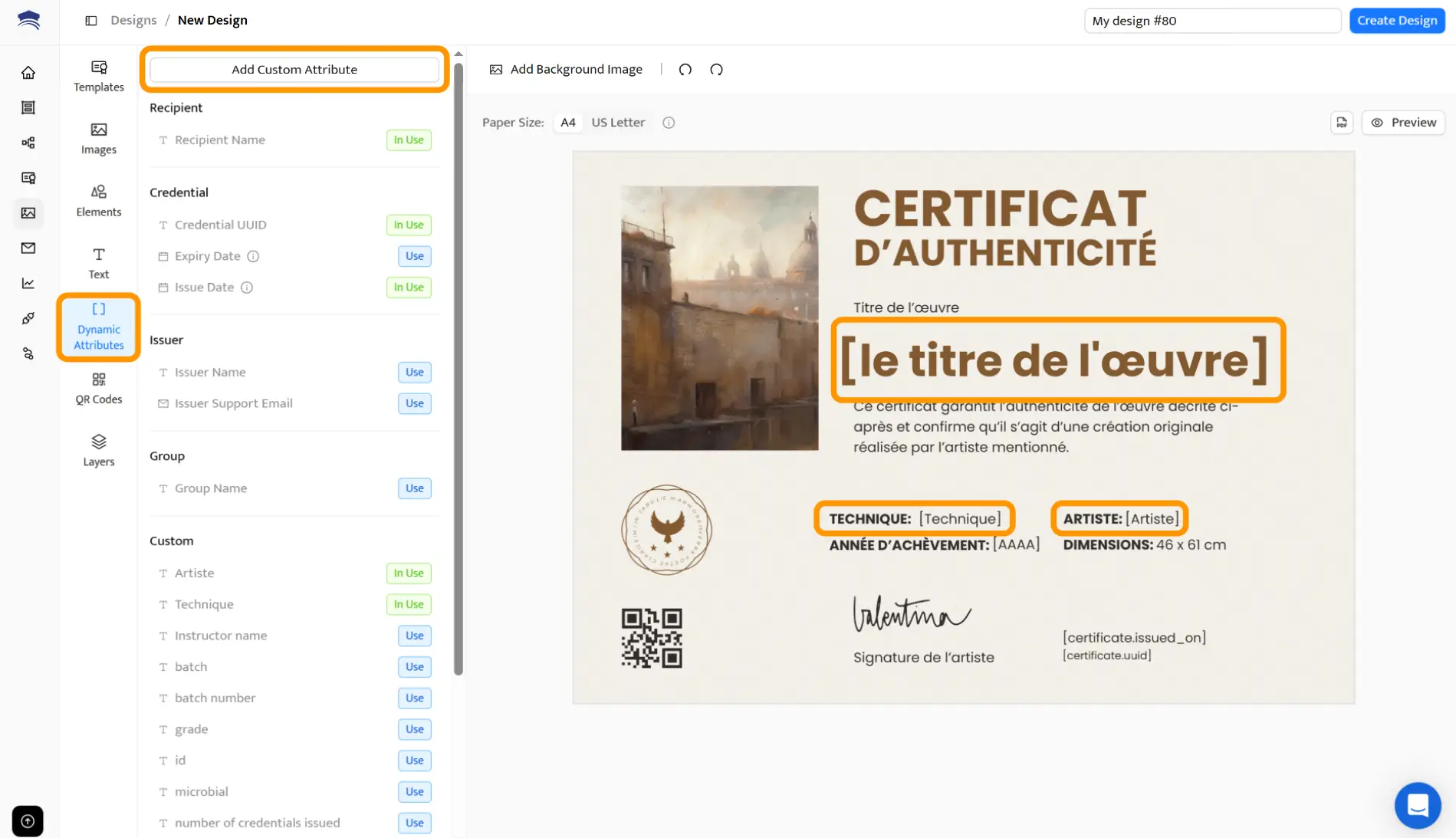This screenshot has width=1456, height=838.
Task: Toggle the sidebar panel icon beside Designs
Action: [x=91, y=21]
